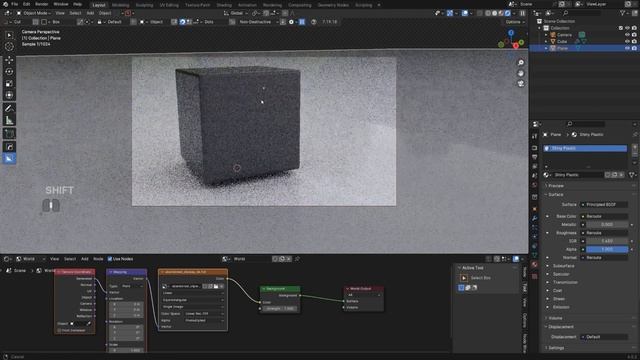
Task: Open the Modifier wrench properties tab icon
Action: click(x=535, y=218)
